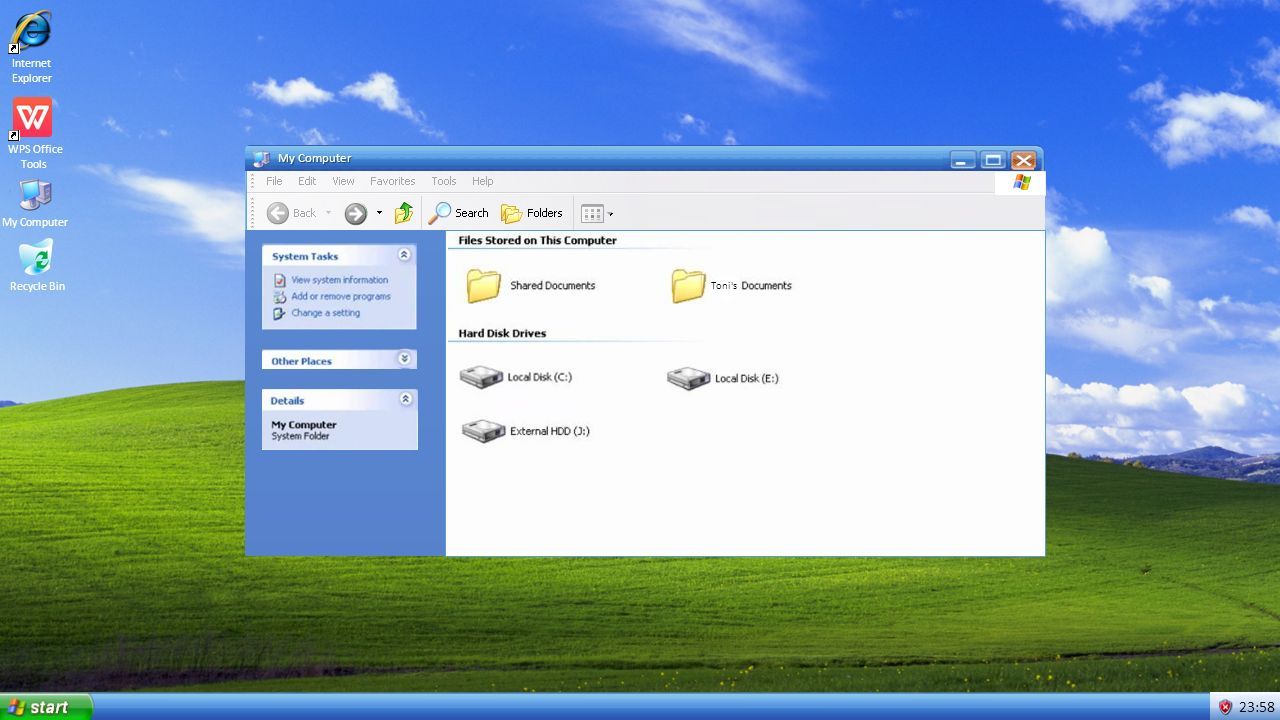Open the Favorites menu
This screenshot has height=720, width=1280.
tap(393, 181)
